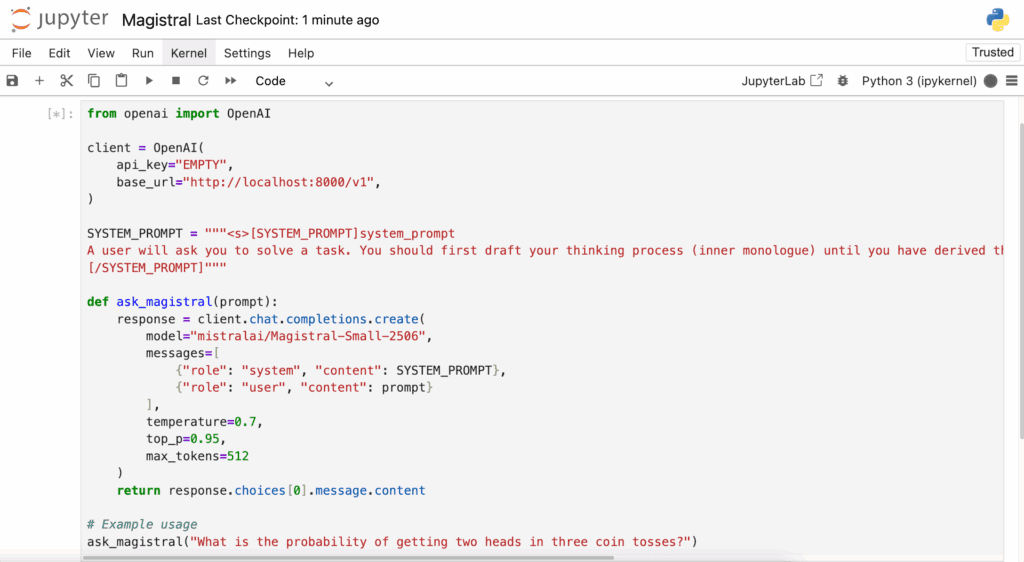Copy the selected cell
Viewport: 1024px width, 562px height.
[x=94, y=81]
